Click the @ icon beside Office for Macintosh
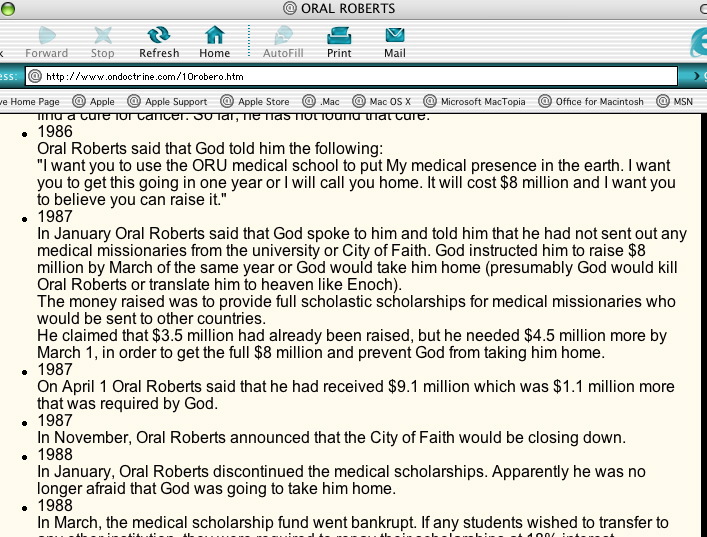 coord(545,101)
